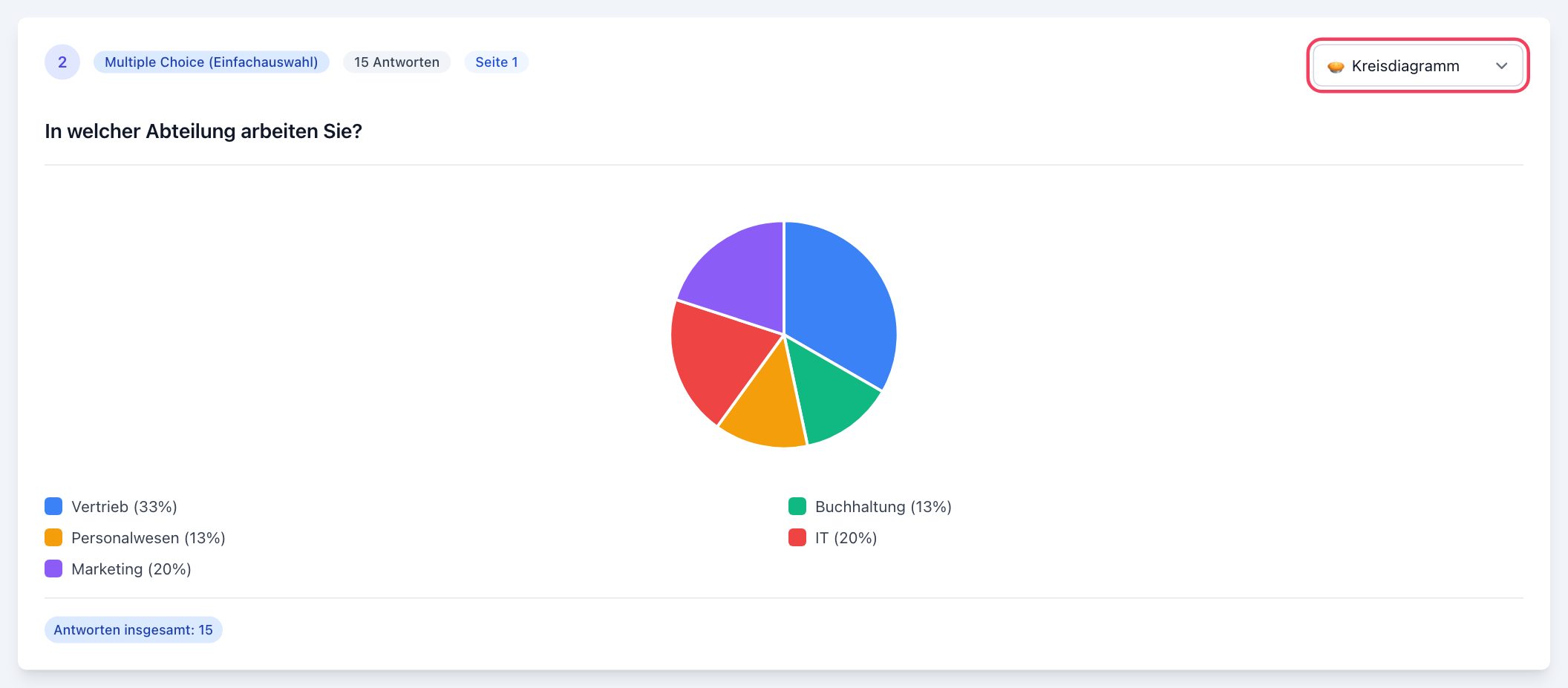Screen dimensions: 1568x688
Task: Click the Vertrieb (33%) legend label
Action: (124, 507)
